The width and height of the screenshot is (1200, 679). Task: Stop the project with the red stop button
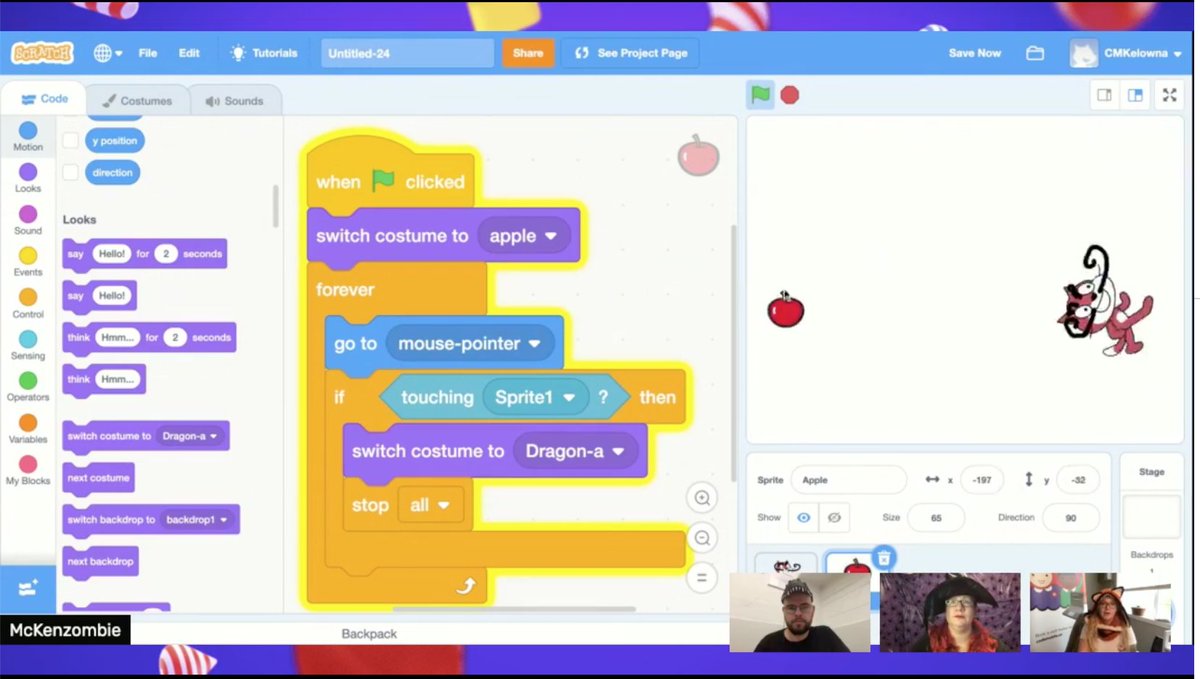click(790, 95)
